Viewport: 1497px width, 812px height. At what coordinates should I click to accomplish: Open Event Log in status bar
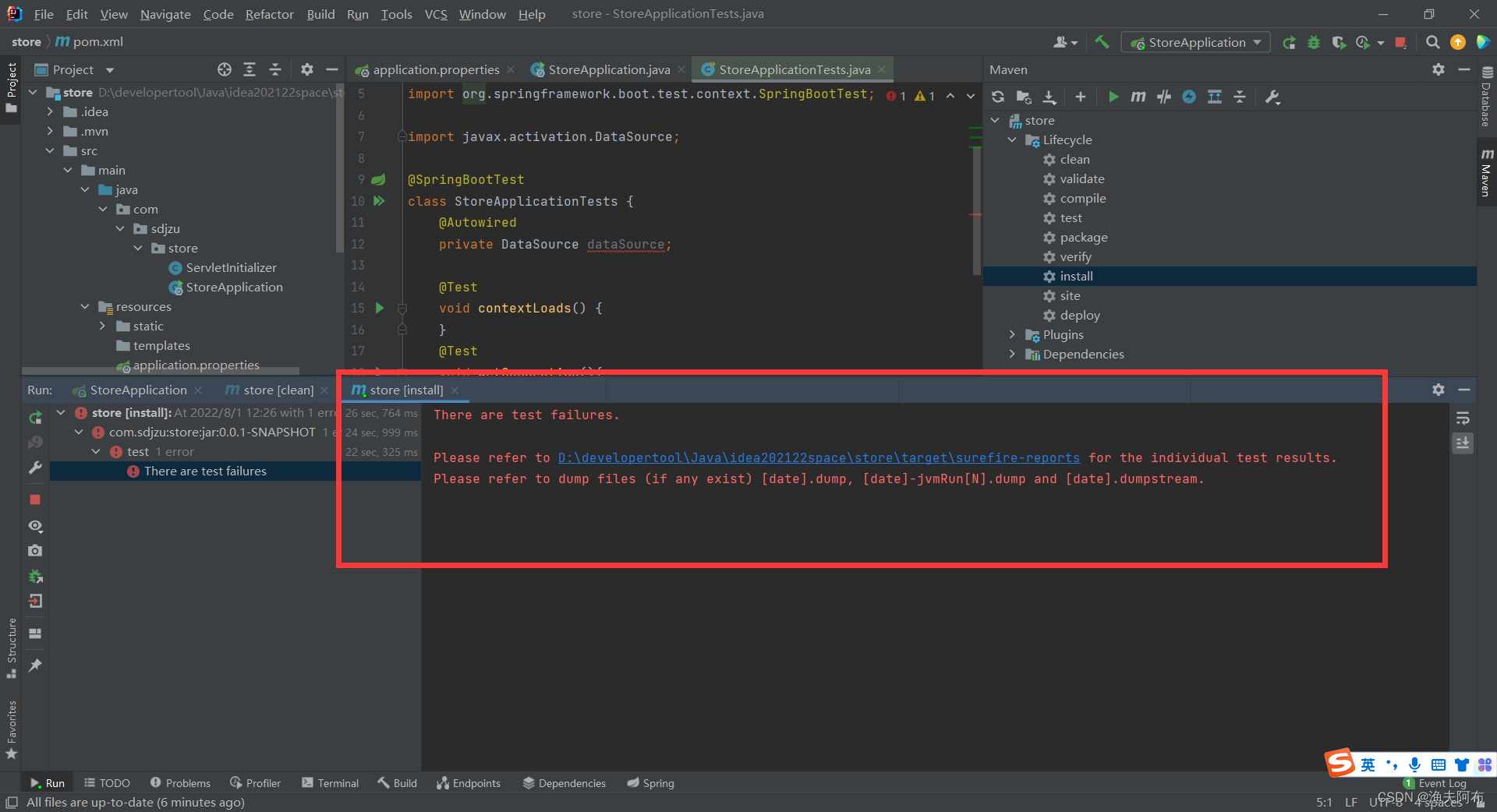point(1435,783)
